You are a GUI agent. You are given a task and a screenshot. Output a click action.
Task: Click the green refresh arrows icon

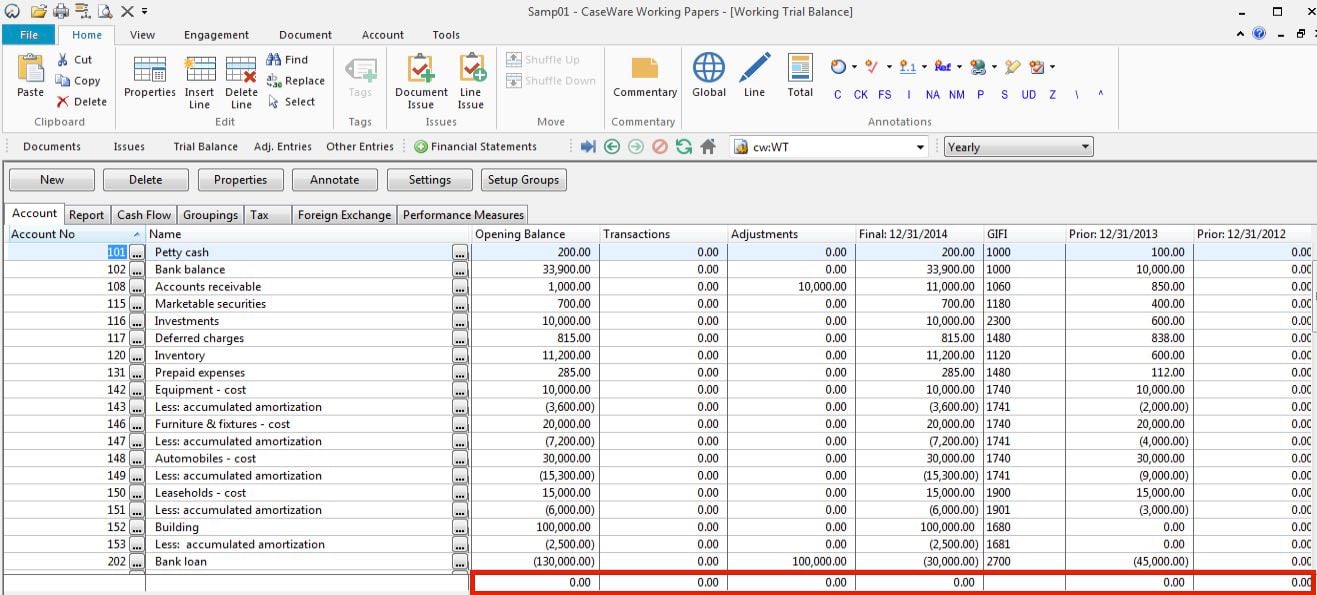pyautogui.click(x=684, y=146)
